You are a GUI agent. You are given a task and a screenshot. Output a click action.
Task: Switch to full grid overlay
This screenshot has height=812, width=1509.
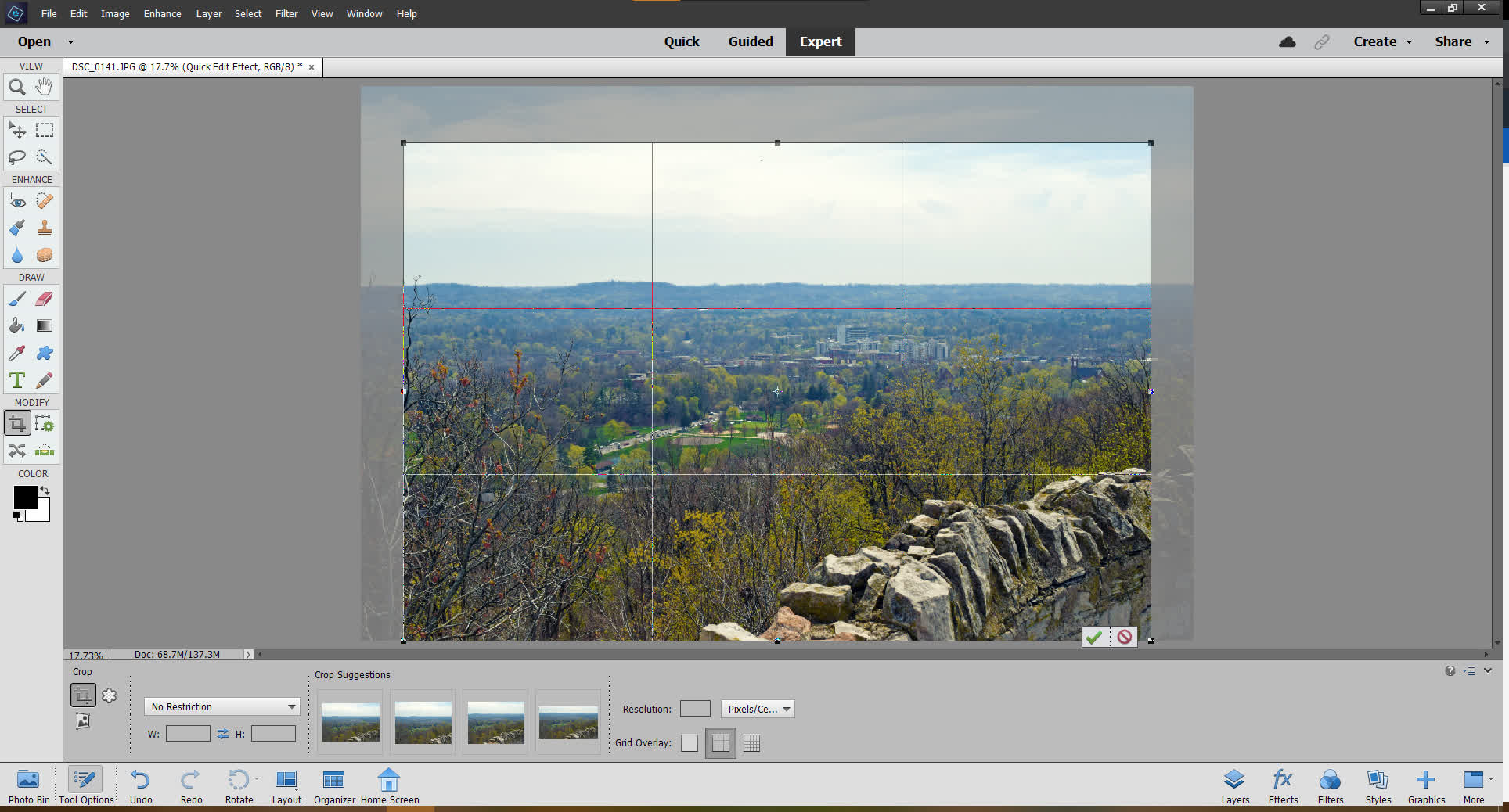pos(751,743)
